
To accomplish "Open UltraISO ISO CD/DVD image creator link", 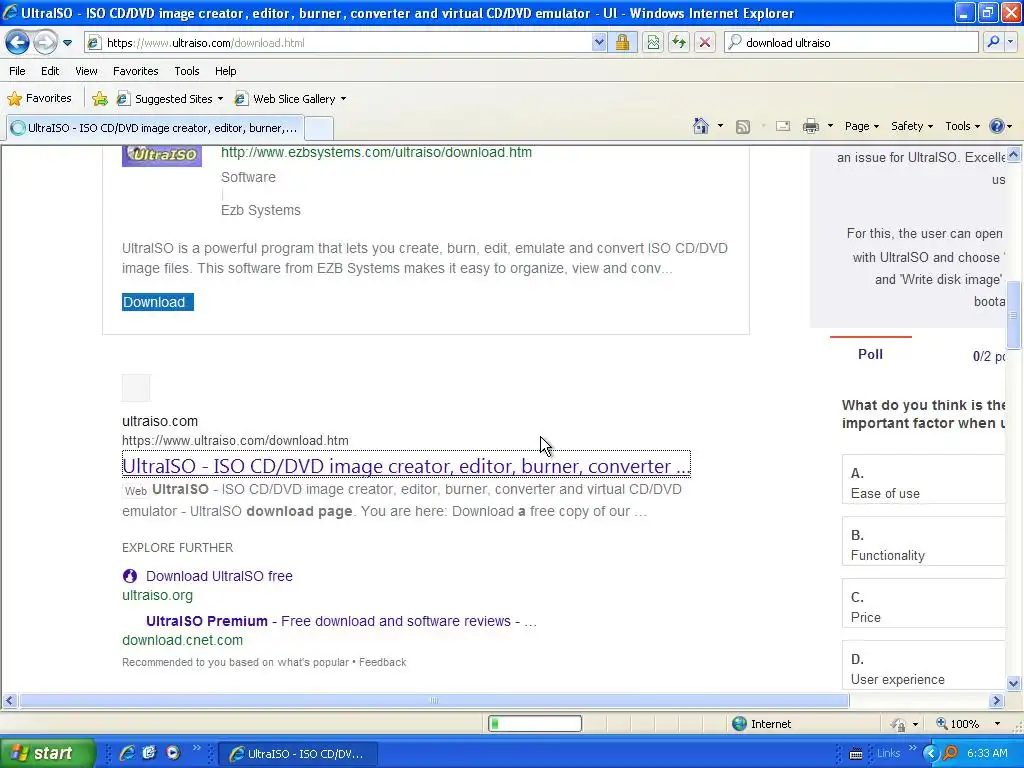I will coord(406,466).
